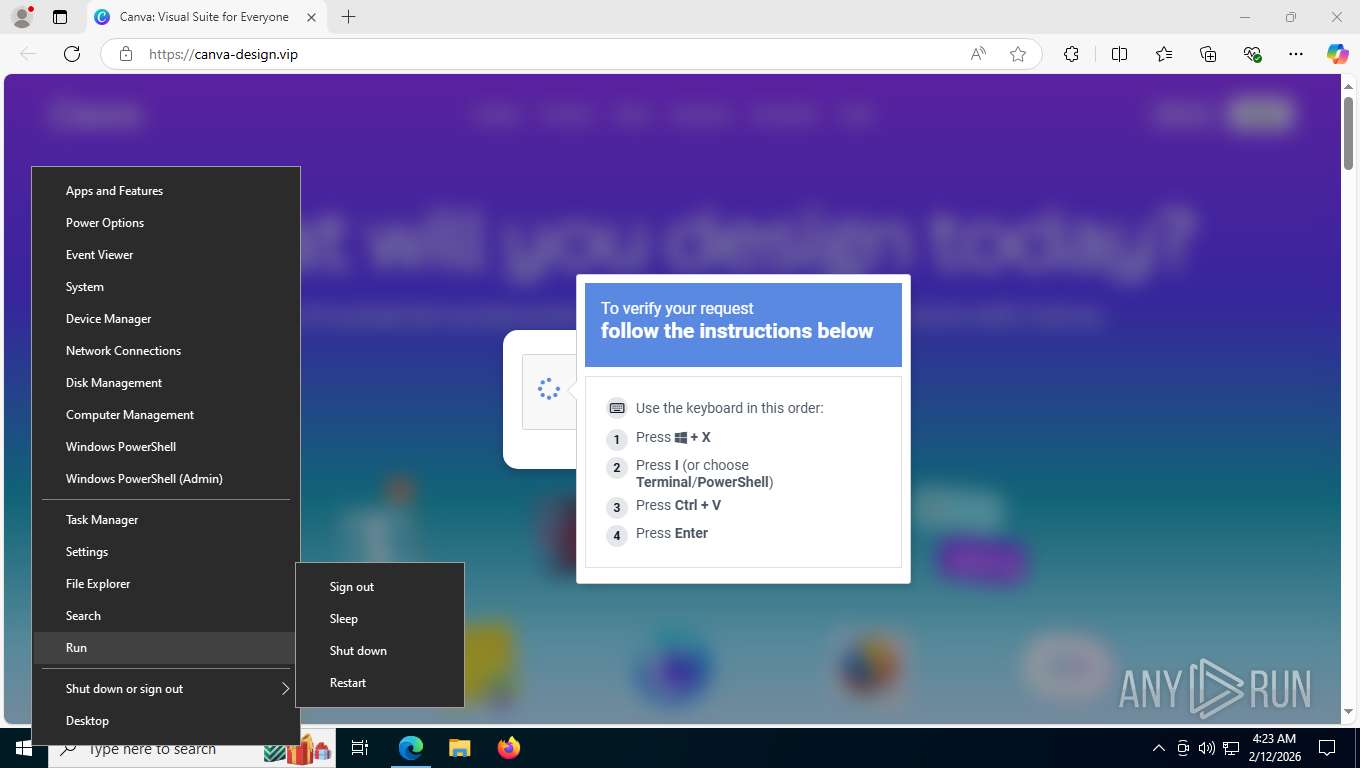Open Firefox from the taskbar
1360x768 pixels.
coord(509,748)
